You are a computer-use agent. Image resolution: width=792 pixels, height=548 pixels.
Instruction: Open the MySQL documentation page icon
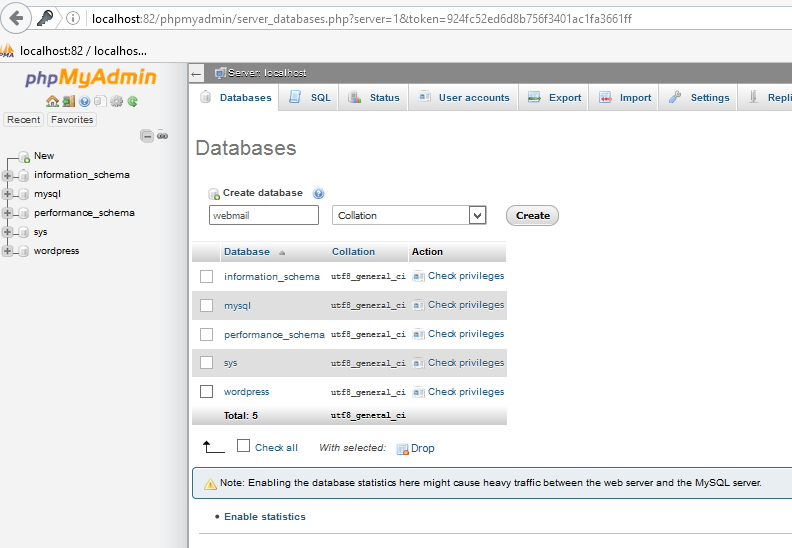point(100,102)
